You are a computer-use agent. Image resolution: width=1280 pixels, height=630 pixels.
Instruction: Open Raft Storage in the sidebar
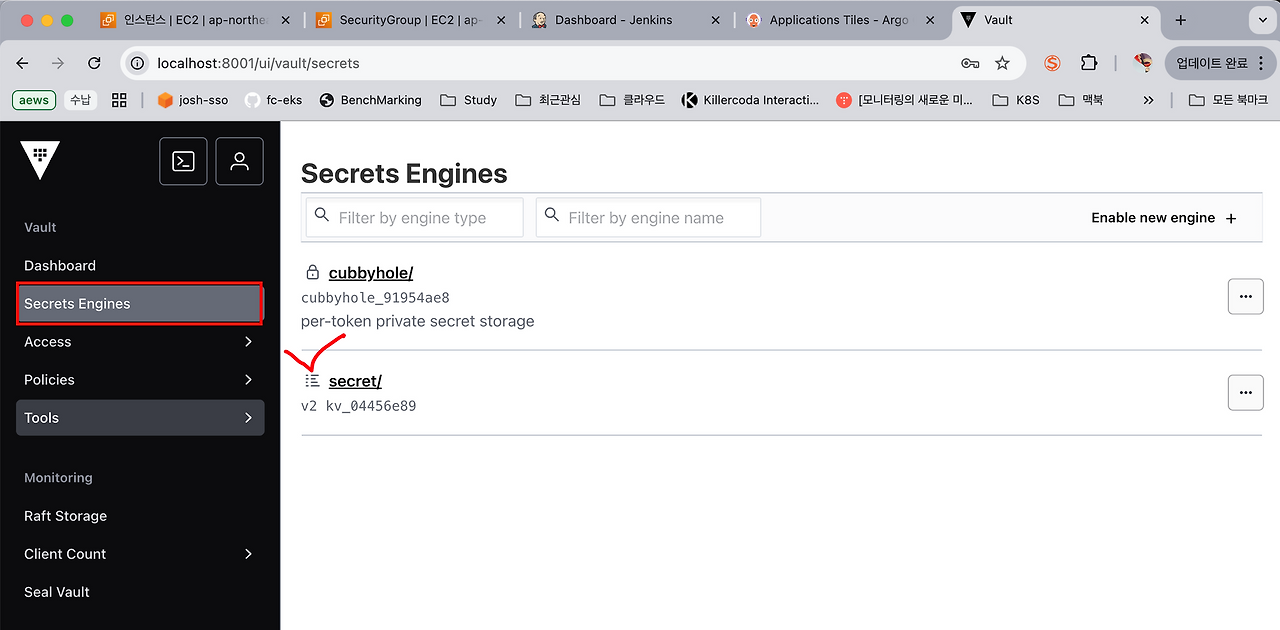click(x=140, y=516)
